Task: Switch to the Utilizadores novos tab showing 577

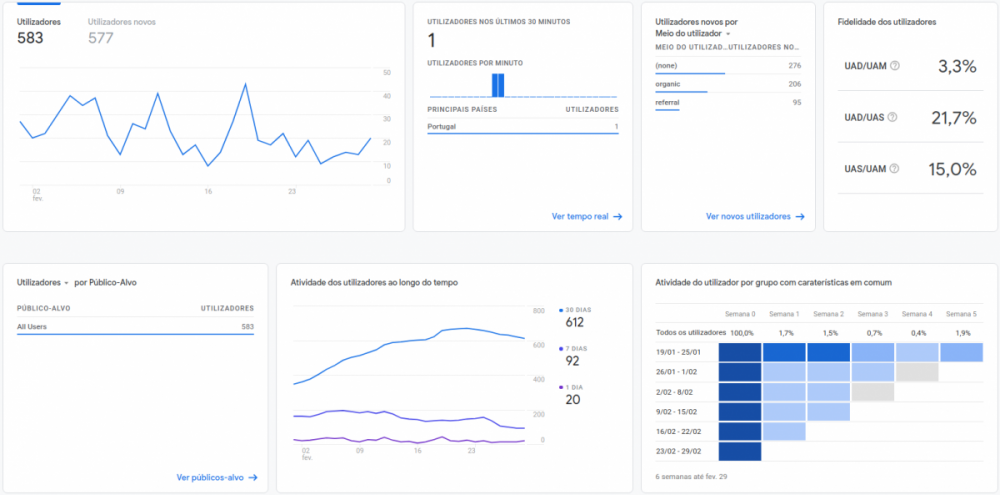Action: click(121, 30)
